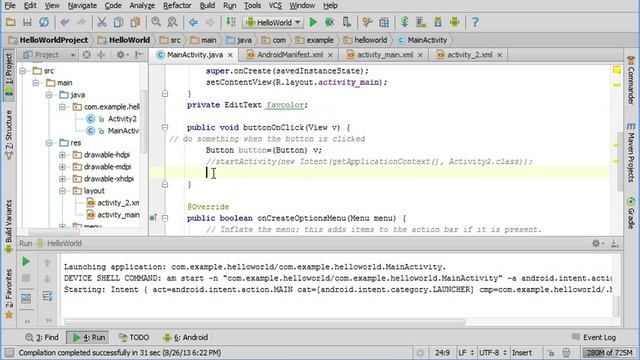The width and height of the screenshot is (640, 360).
Task: Open the Project view selector dropdown
Action: (x=50, y=55)
